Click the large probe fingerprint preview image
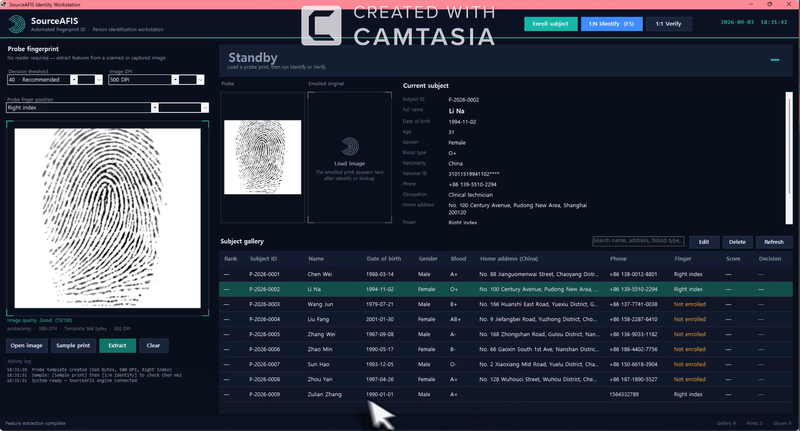800x431 pixels. [108, 218]
